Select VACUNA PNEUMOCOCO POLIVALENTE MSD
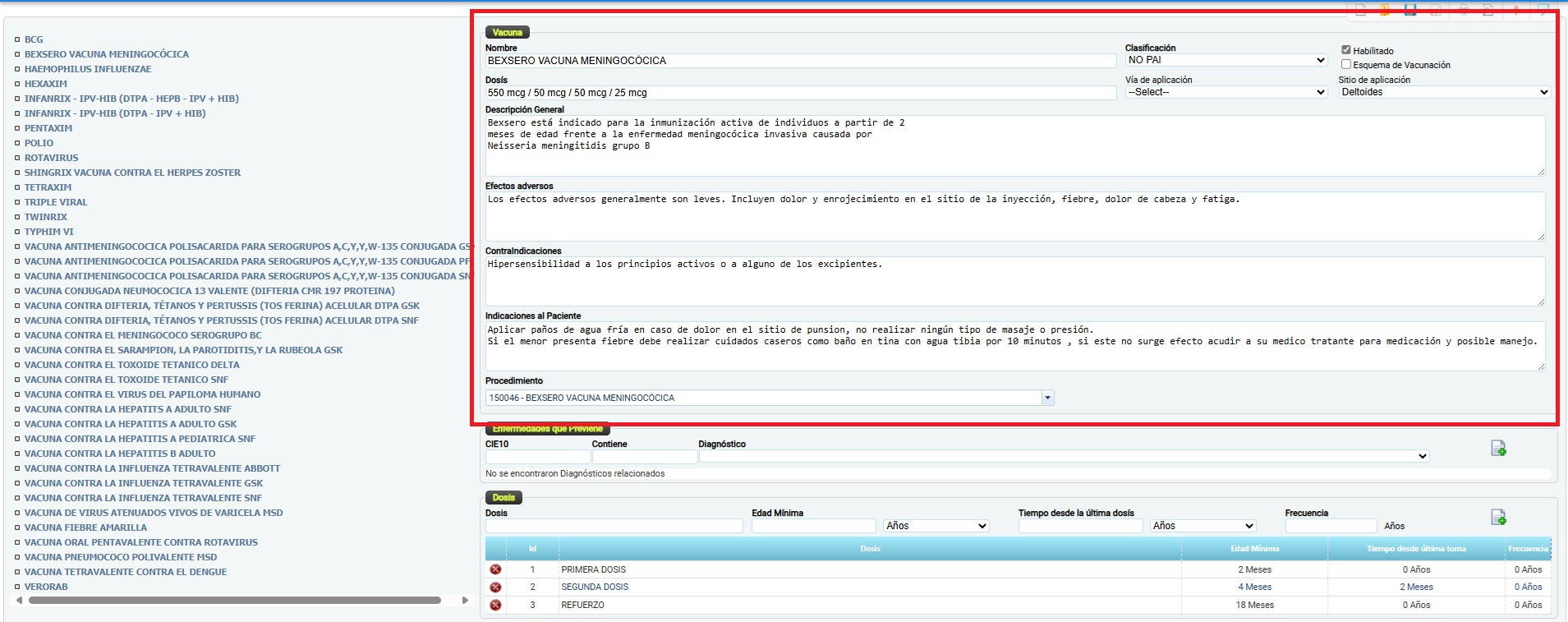 pos(121,557)
